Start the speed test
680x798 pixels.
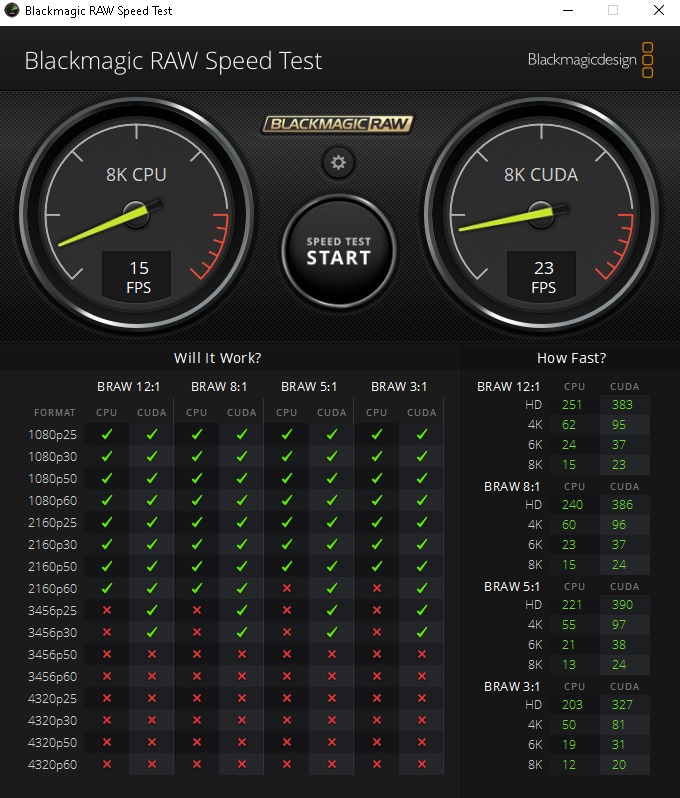pos(338,251)
